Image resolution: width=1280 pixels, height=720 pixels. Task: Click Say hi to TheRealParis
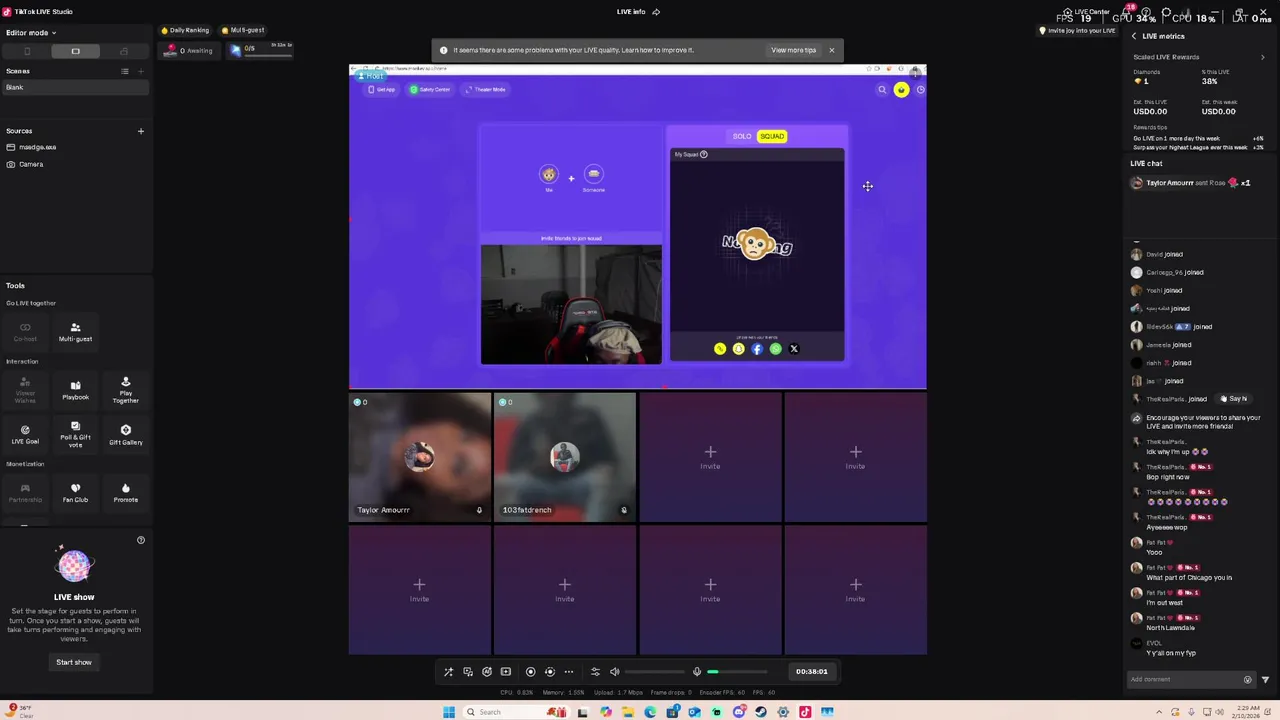pyautogui.click(x=1234, y=399)
